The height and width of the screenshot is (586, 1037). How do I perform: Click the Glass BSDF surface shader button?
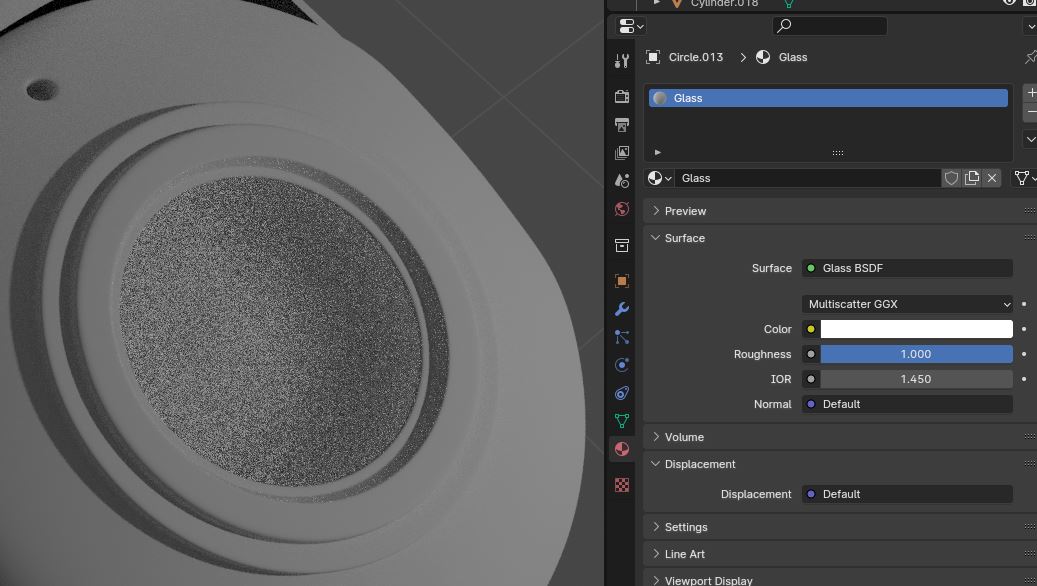908,268
